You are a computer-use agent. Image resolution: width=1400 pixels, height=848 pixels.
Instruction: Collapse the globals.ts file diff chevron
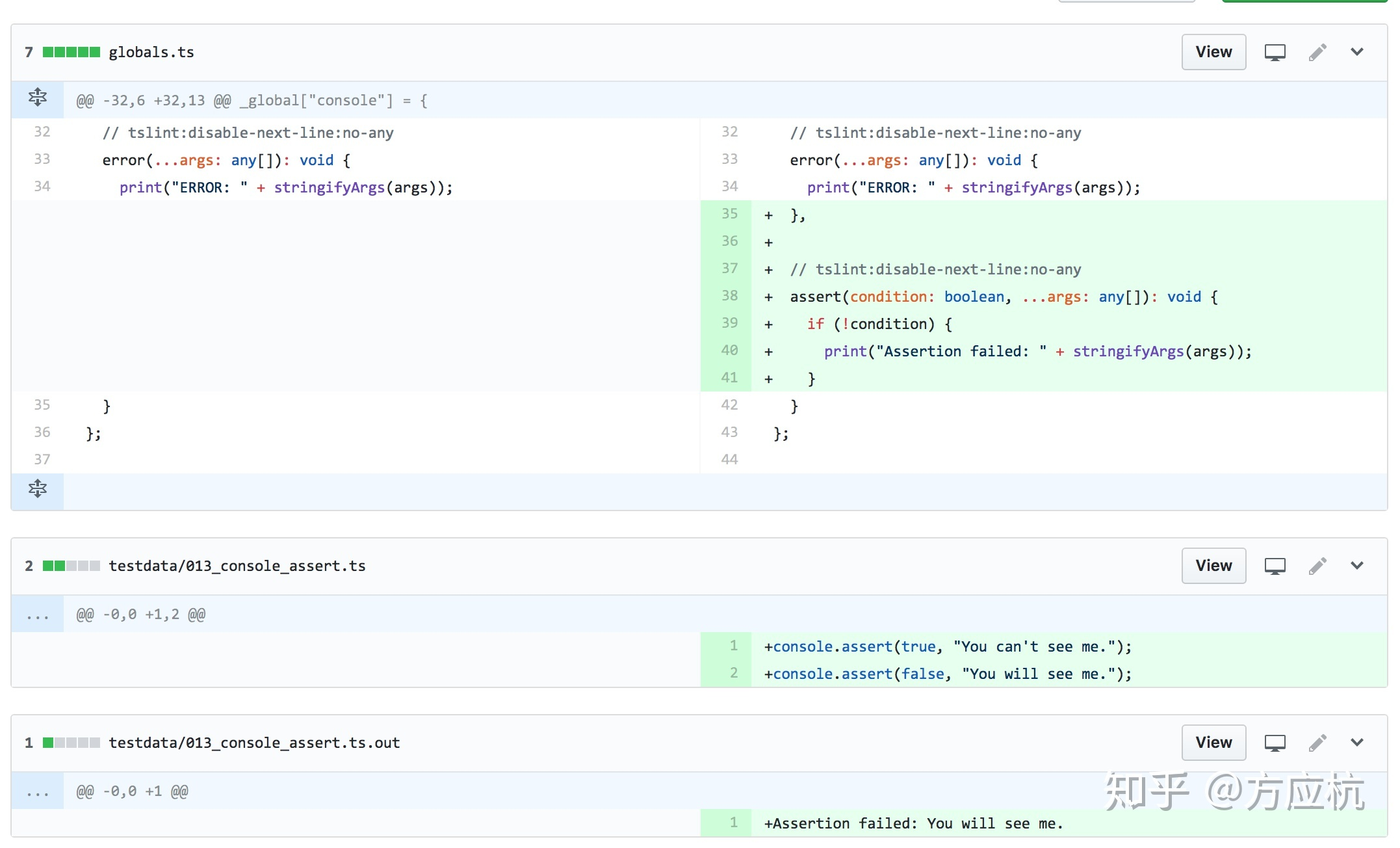[x=1357, y=52]
